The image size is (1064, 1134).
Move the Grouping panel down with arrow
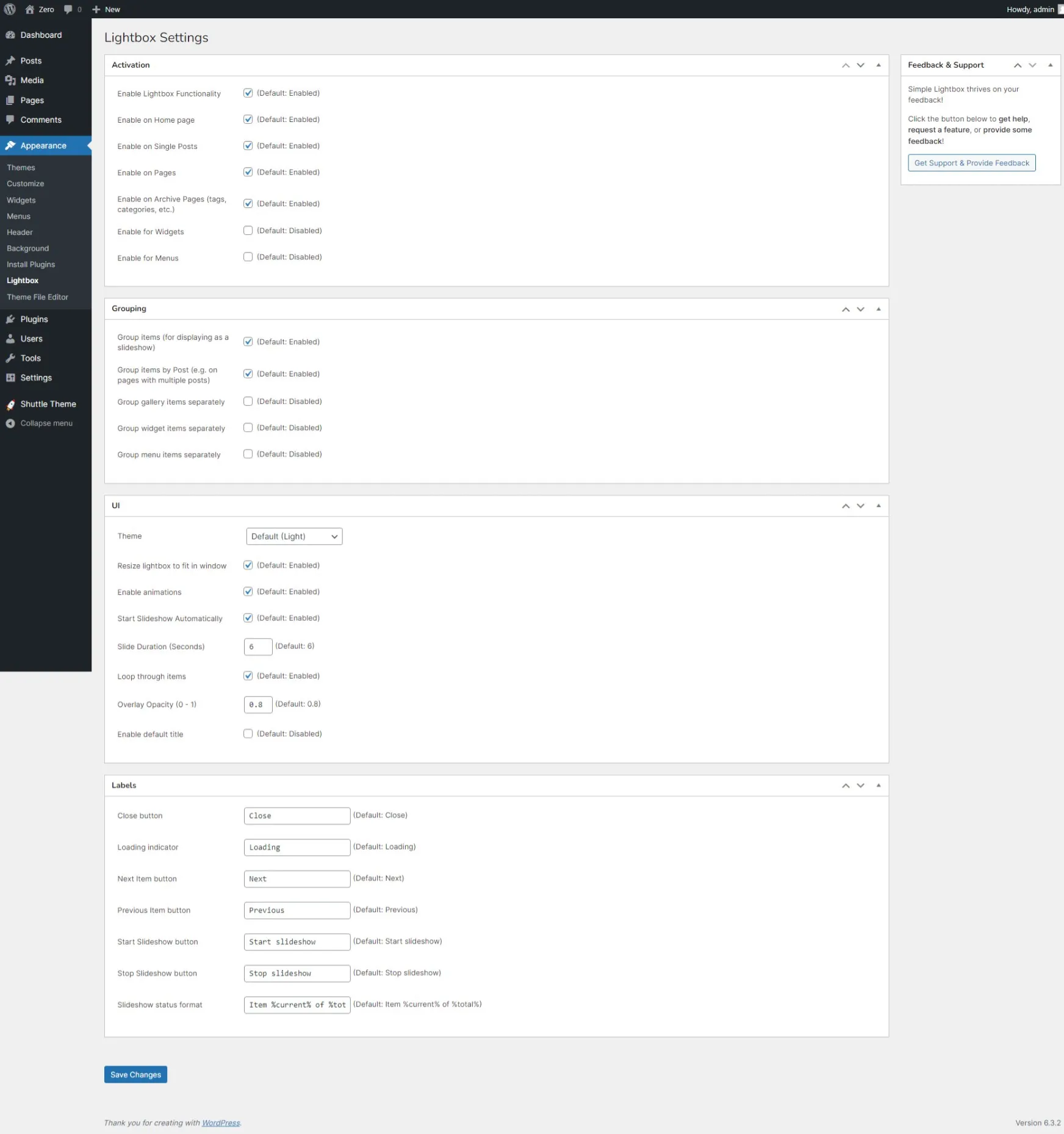coord(860,309)
